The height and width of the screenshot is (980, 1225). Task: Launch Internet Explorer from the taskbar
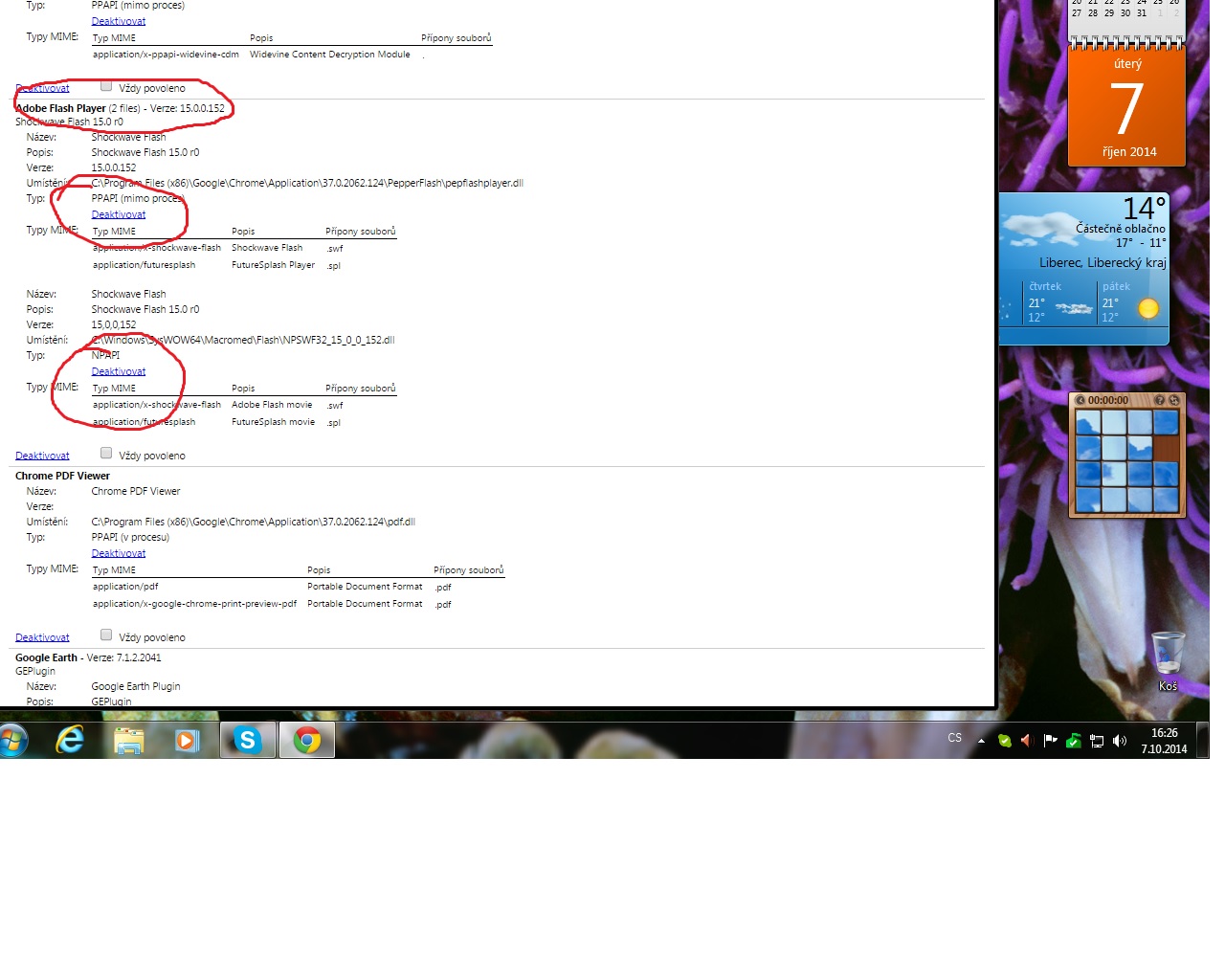[70, 740]
